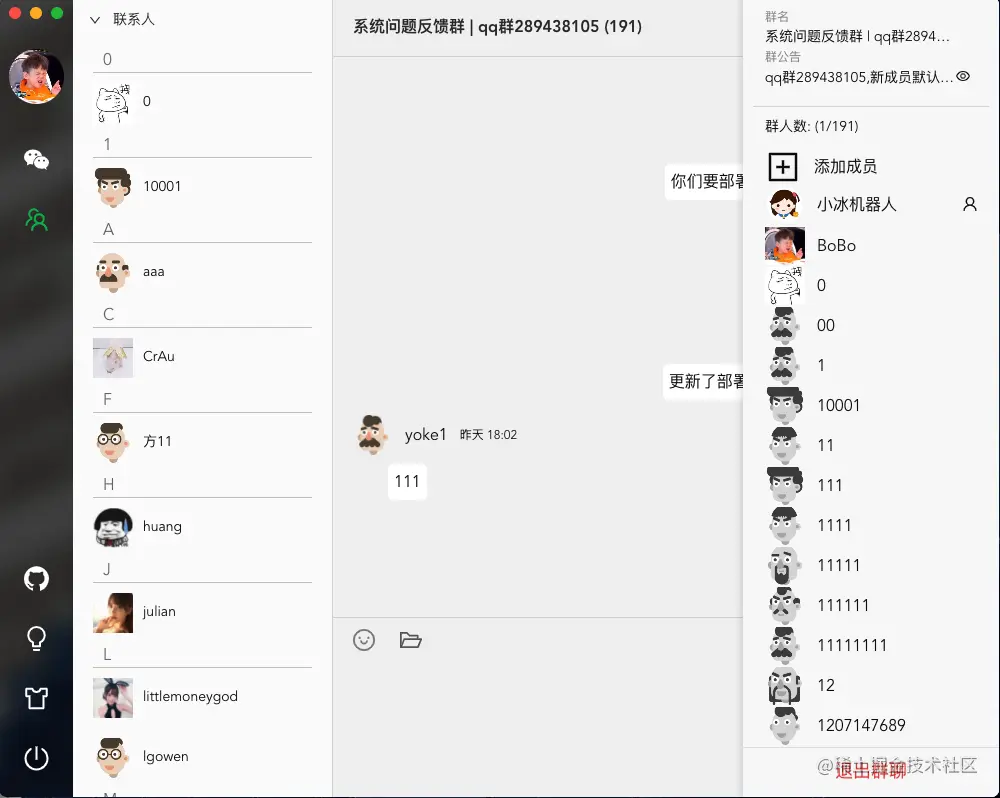
Task: Open contact CrAu in the list
Action: point(202,357)
